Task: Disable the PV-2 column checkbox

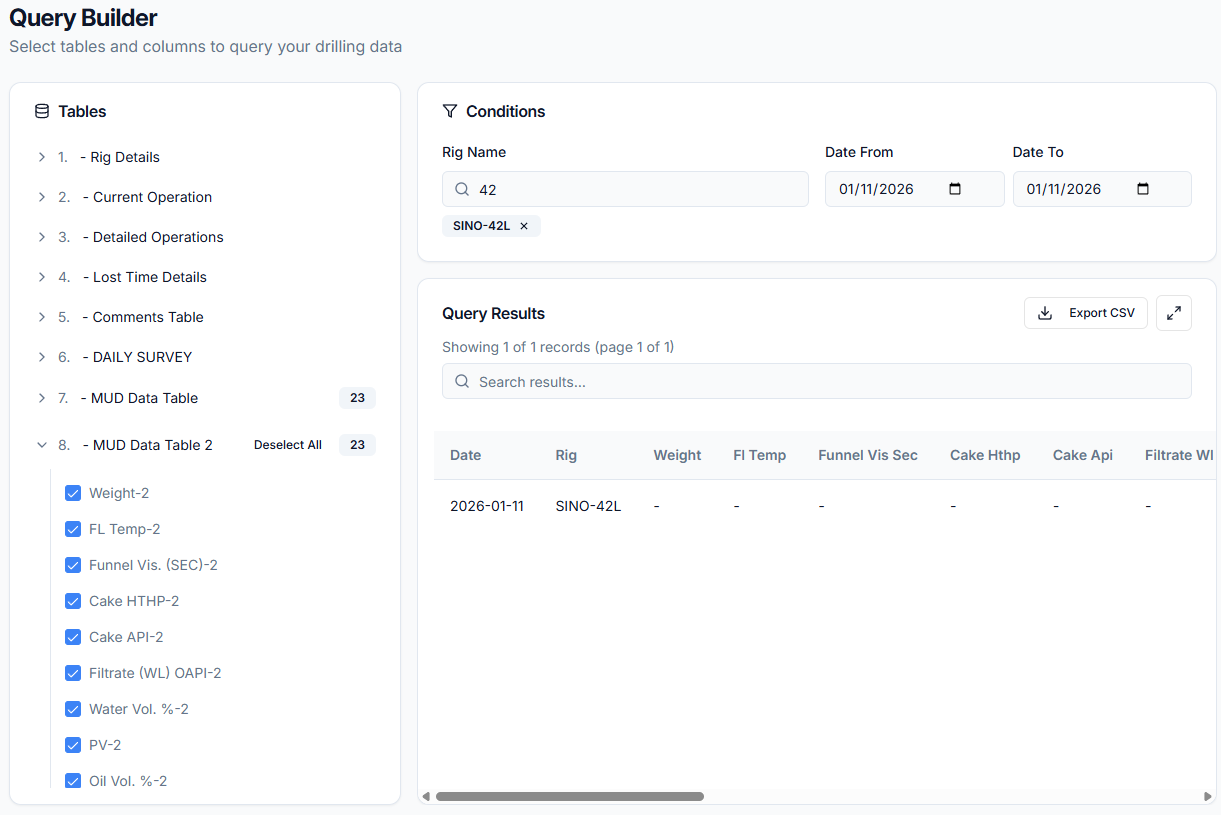Action: (73, 745)
